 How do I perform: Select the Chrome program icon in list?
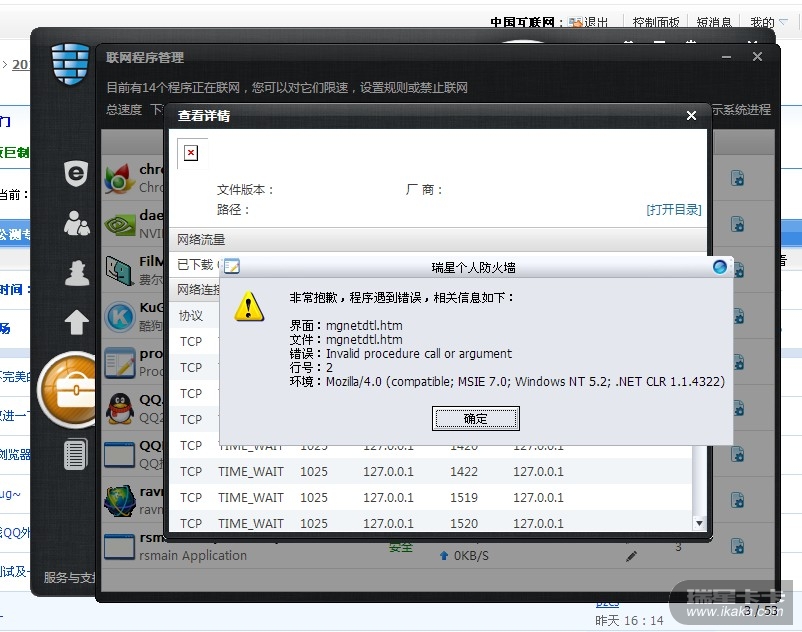click(119, 178)
